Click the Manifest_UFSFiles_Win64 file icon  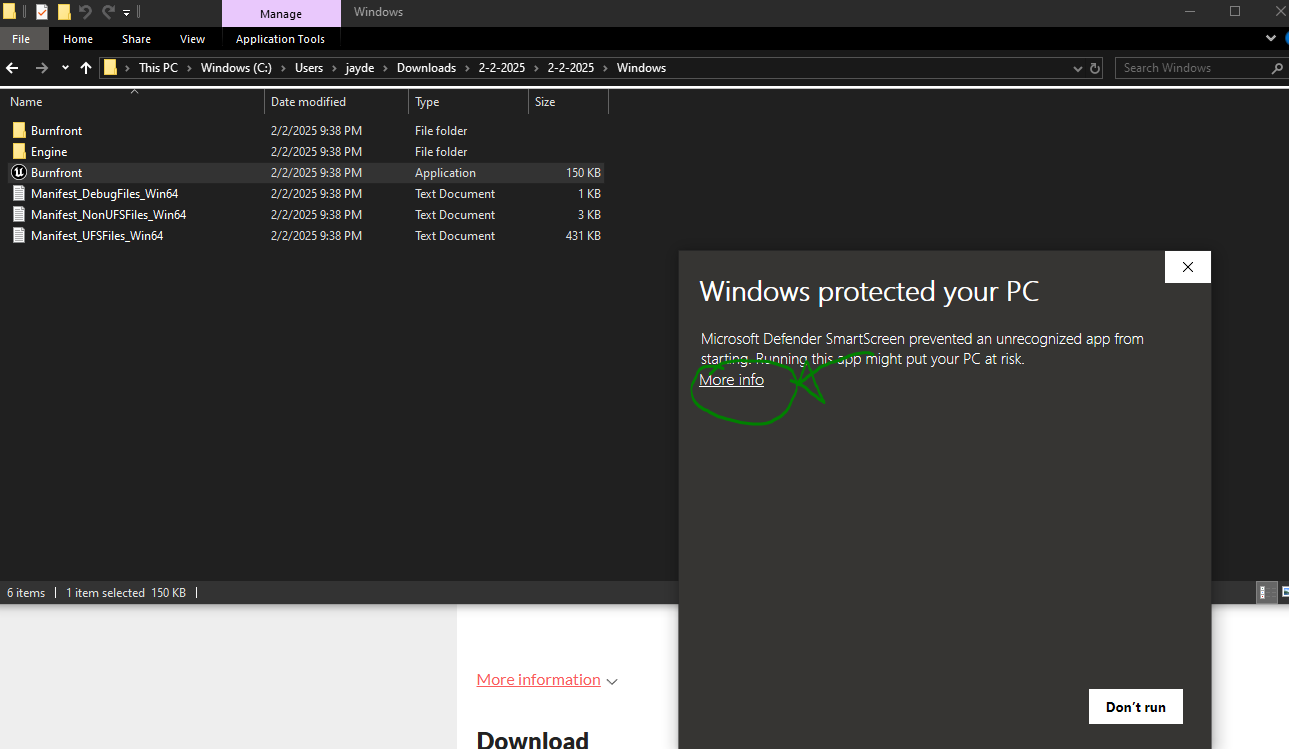19,236
